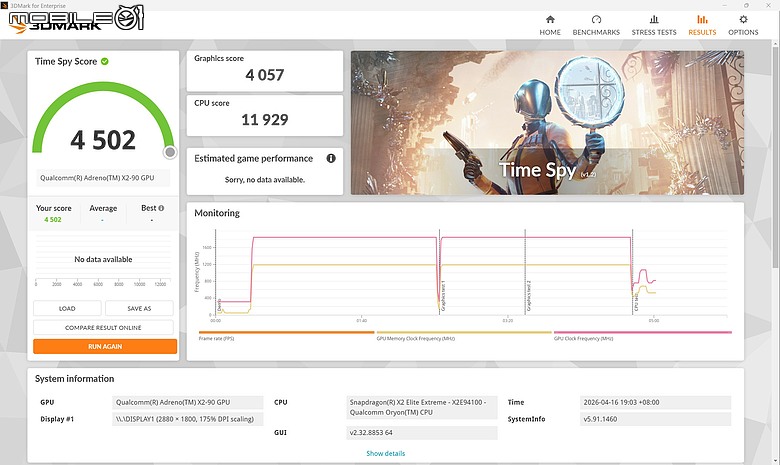This screenshot has width=780, height=465.
Task: Open the Benchmarks tab
Action: 596,25
